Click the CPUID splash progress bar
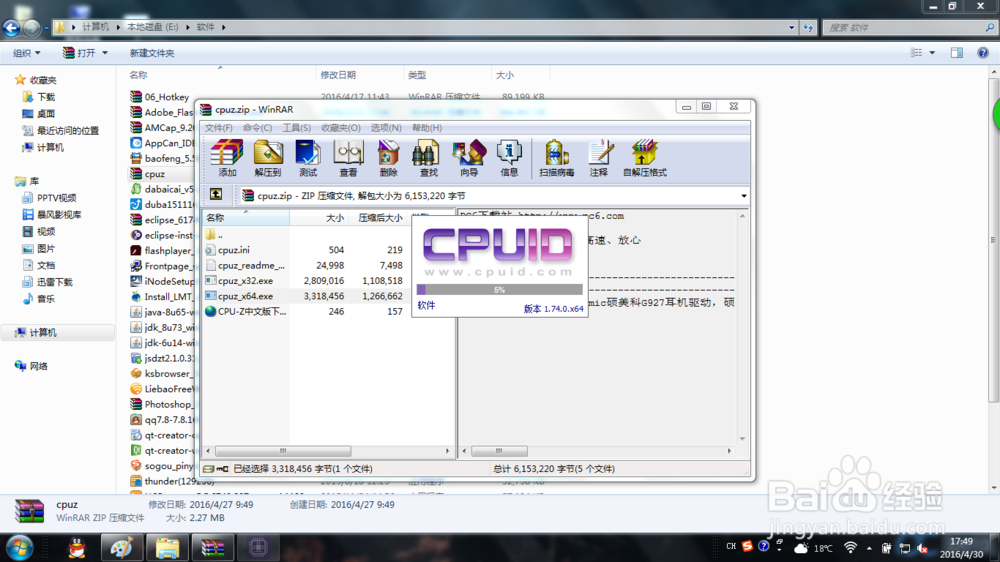The width and height of the screenshot is (1000, 562). (x=499, y=290)
